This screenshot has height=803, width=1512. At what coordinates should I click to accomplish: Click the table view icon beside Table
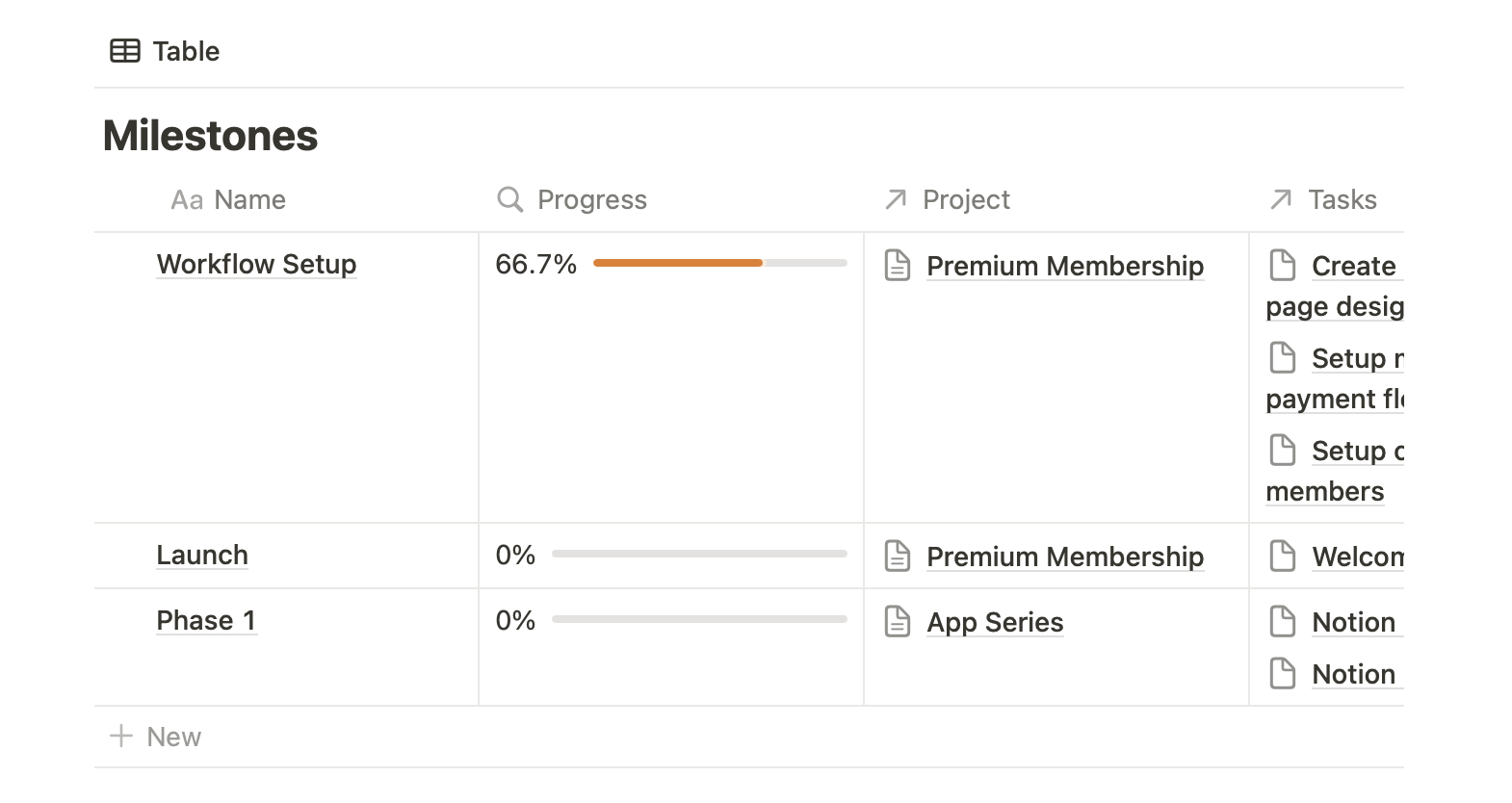[124, 50]
